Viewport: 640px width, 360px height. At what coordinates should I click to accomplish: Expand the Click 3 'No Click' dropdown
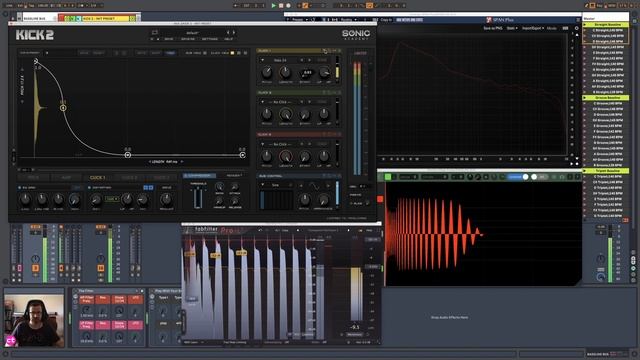pyautogui.click(x=262, y=144)
